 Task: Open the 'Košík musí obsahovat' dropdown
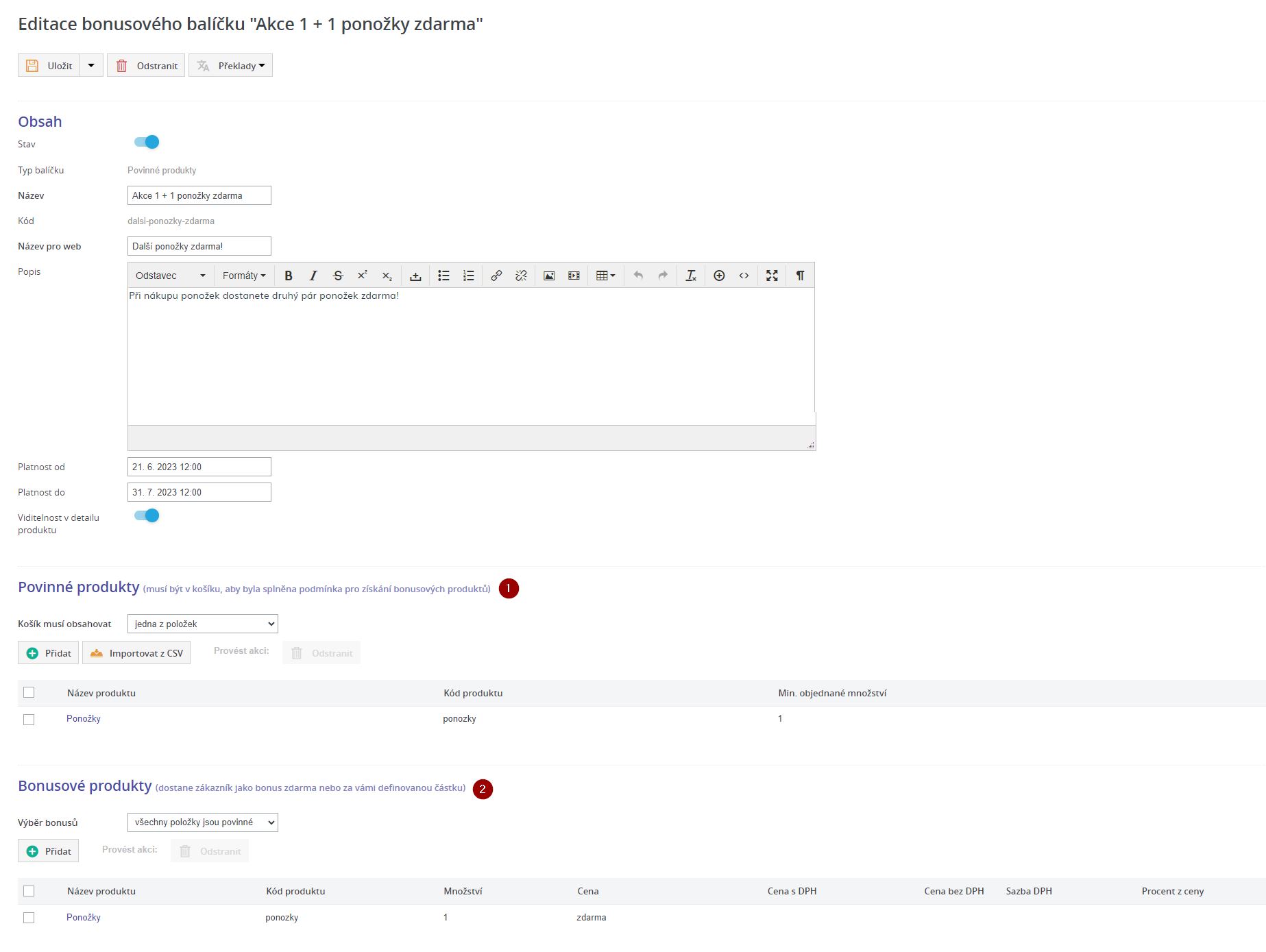(203, 624)
